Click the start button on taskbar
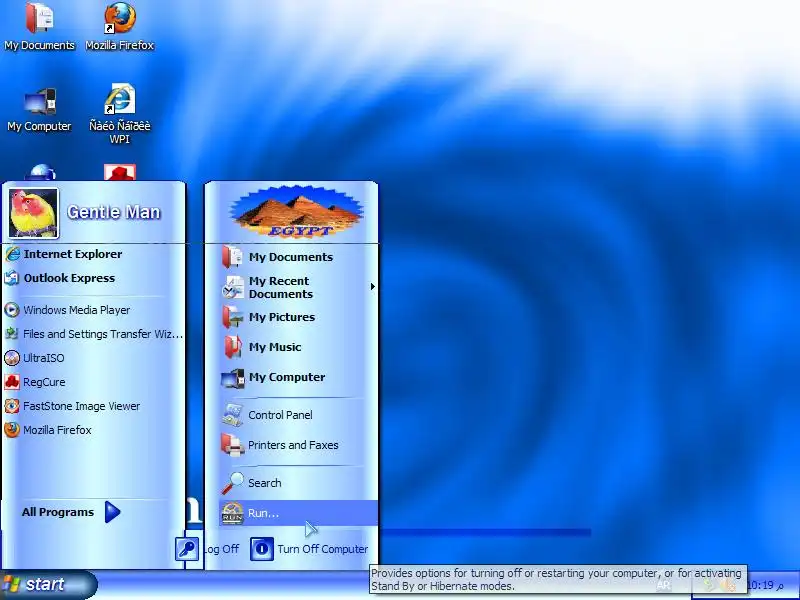This screenshot has width=800, height=600. point(48,585)
